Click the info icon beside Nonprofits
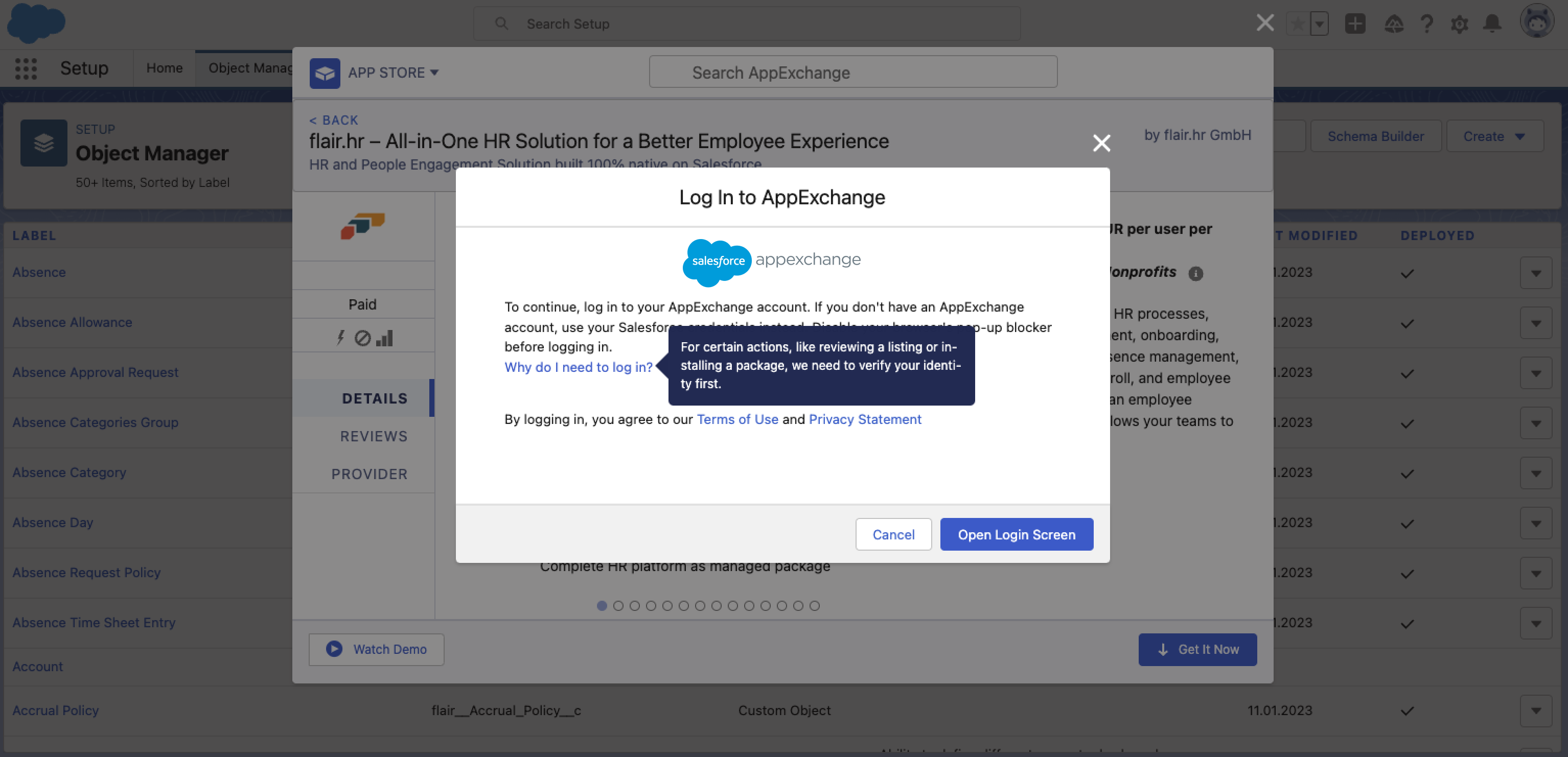 (x=1195, y=273)
